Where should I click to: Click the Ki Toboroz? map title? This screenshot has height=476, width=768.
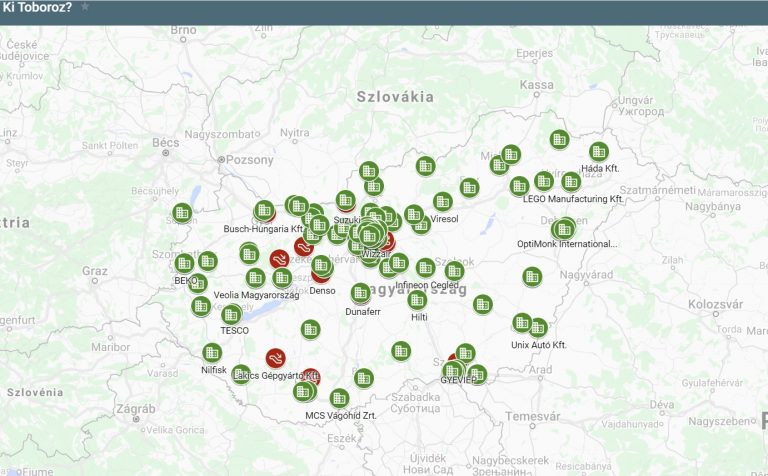[37, 7]
